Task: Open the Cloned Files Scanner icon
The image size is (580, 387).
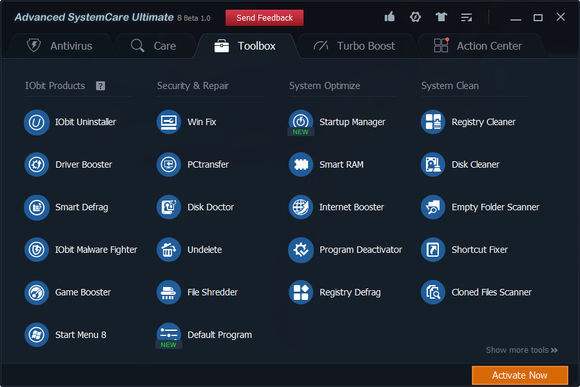Action: (433, 292)
